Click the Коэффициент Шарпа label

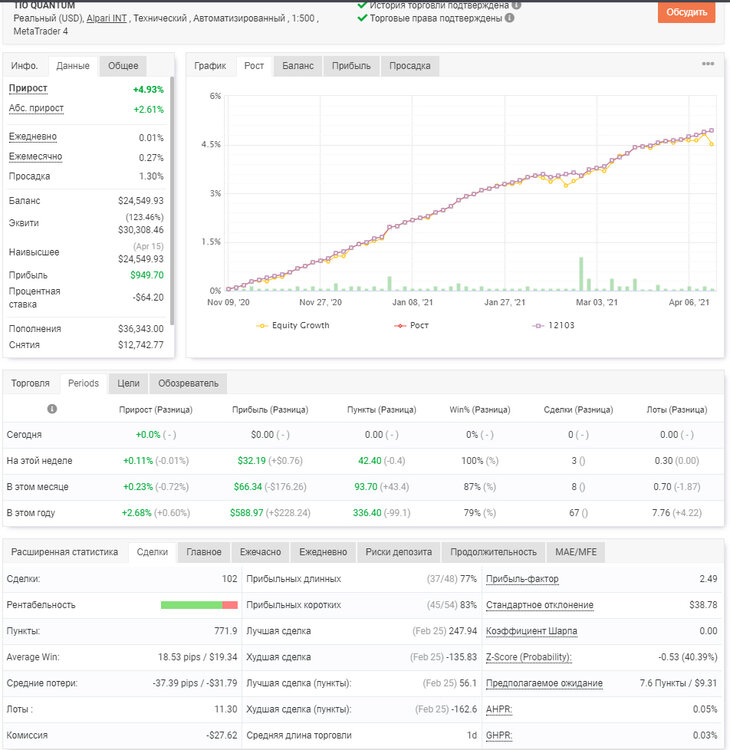(531, 631)
